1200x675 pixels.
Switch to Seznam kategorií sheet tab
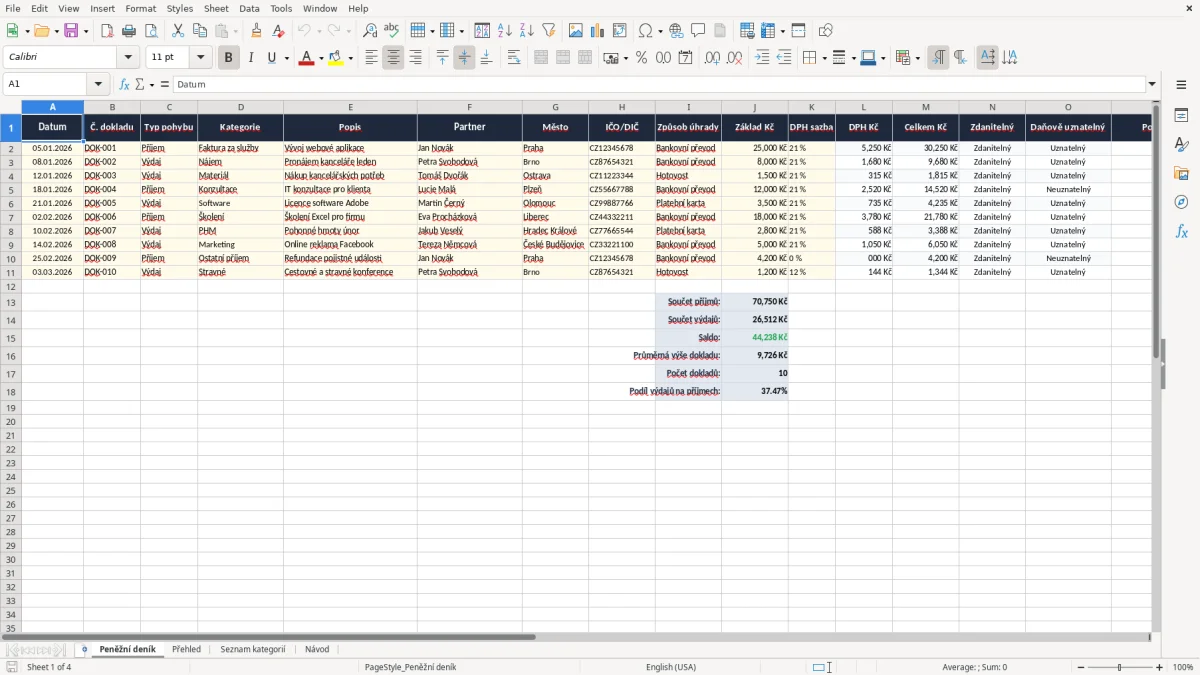pyautogui.click(x=253, y=649)
